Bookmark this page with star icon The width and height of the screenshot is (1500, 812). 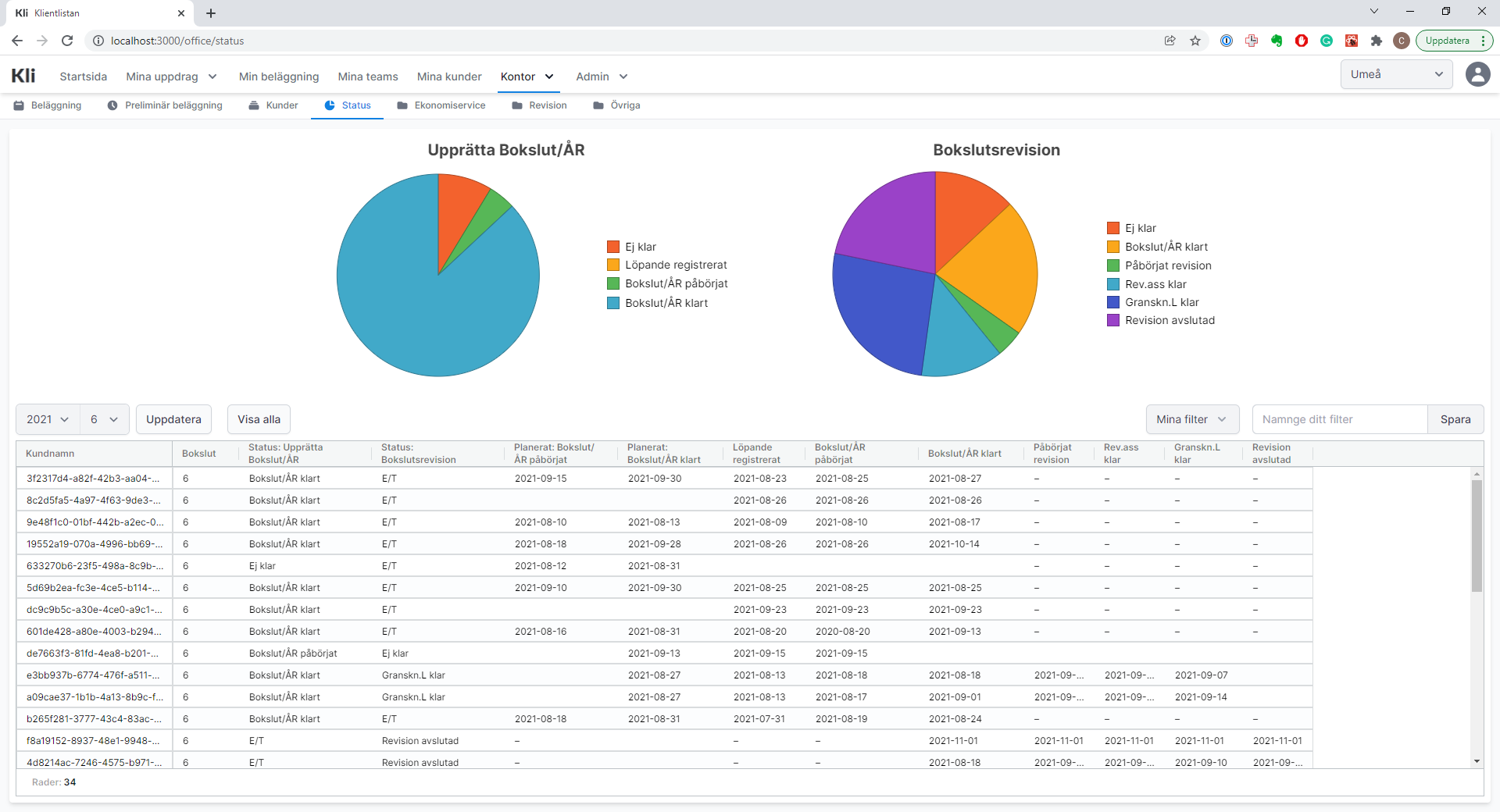1195,41
